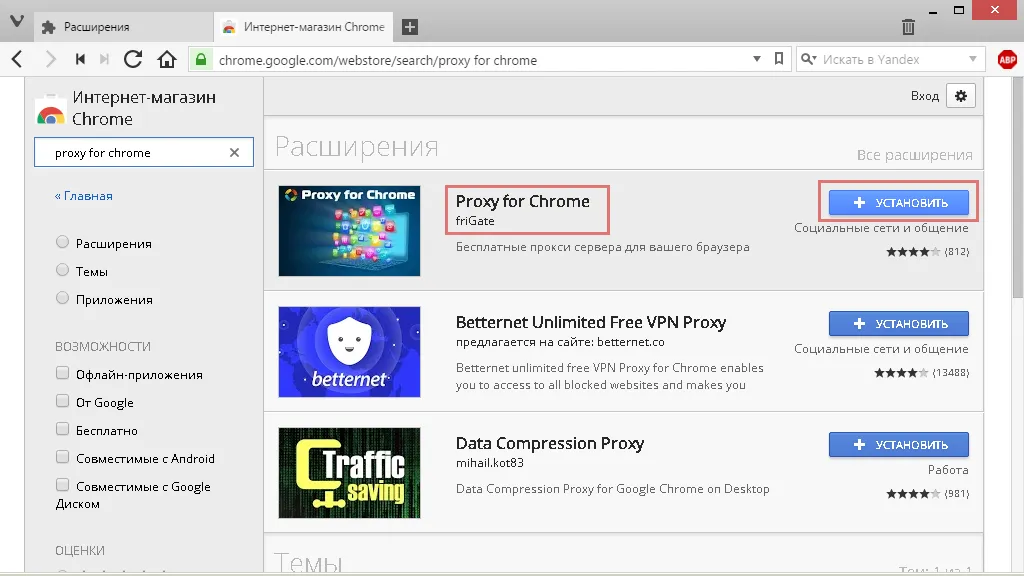
Task: Install Data Compression Proxy extension
Action: (899, 445)
